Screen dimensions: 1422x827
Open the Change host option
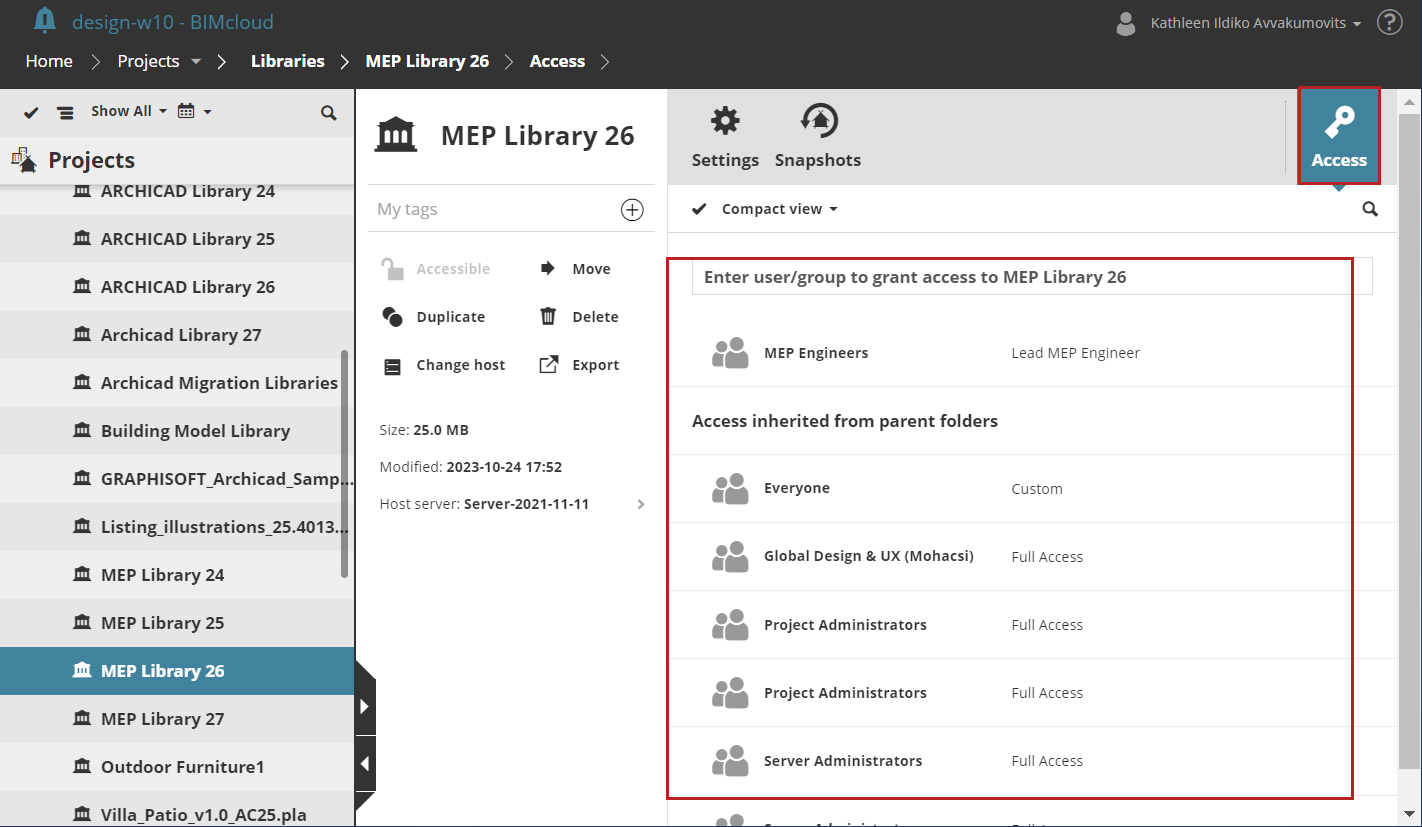point(446,364)
